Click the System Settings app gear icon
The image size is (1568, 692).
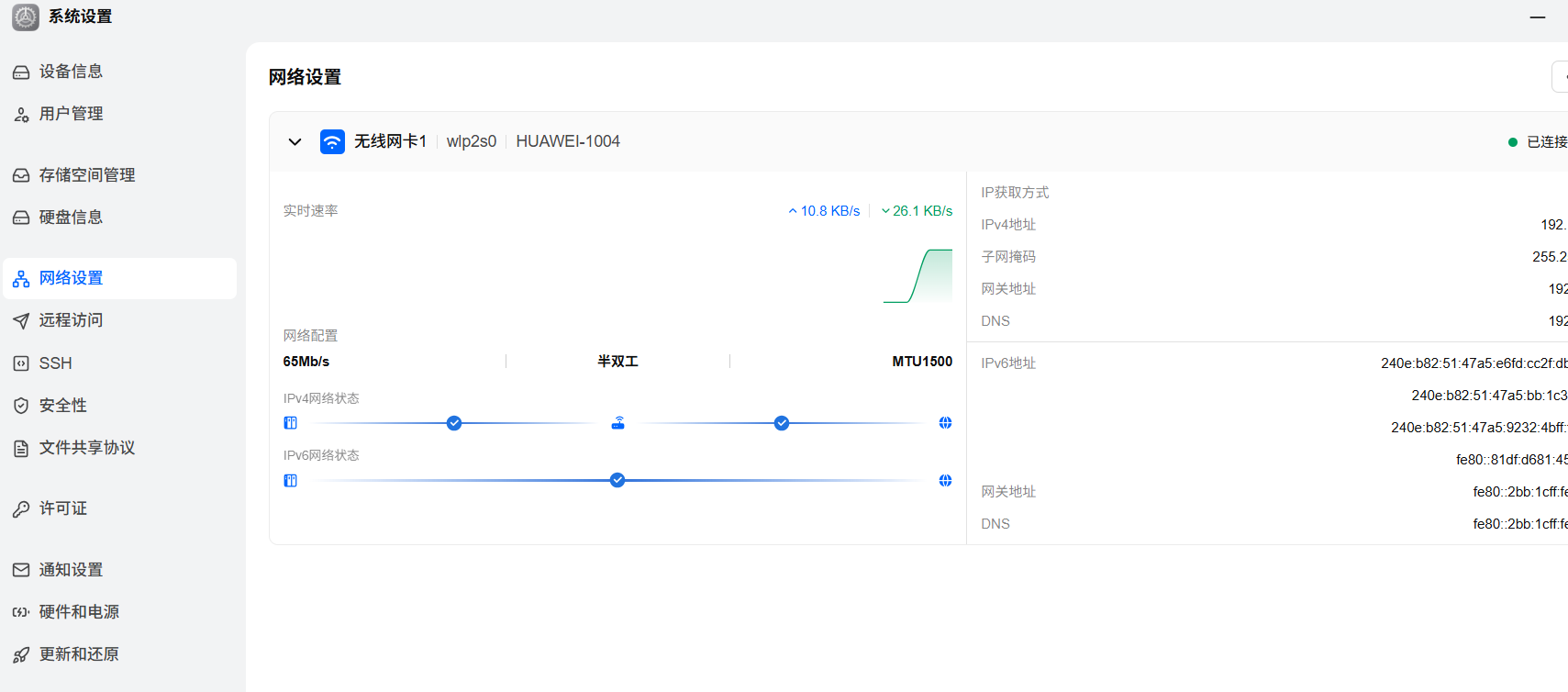[x=26, y=17]
